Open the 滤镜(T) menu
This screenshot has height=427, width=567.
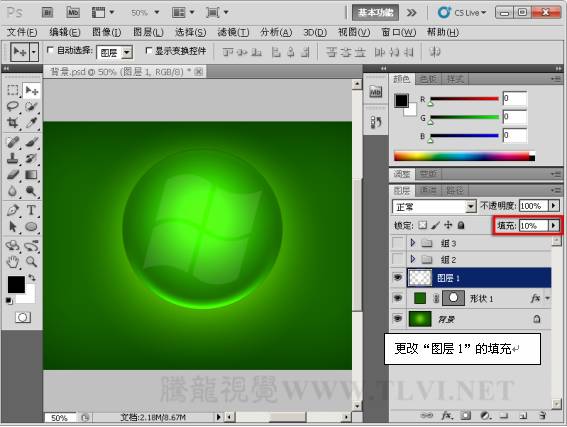[233, 32]
